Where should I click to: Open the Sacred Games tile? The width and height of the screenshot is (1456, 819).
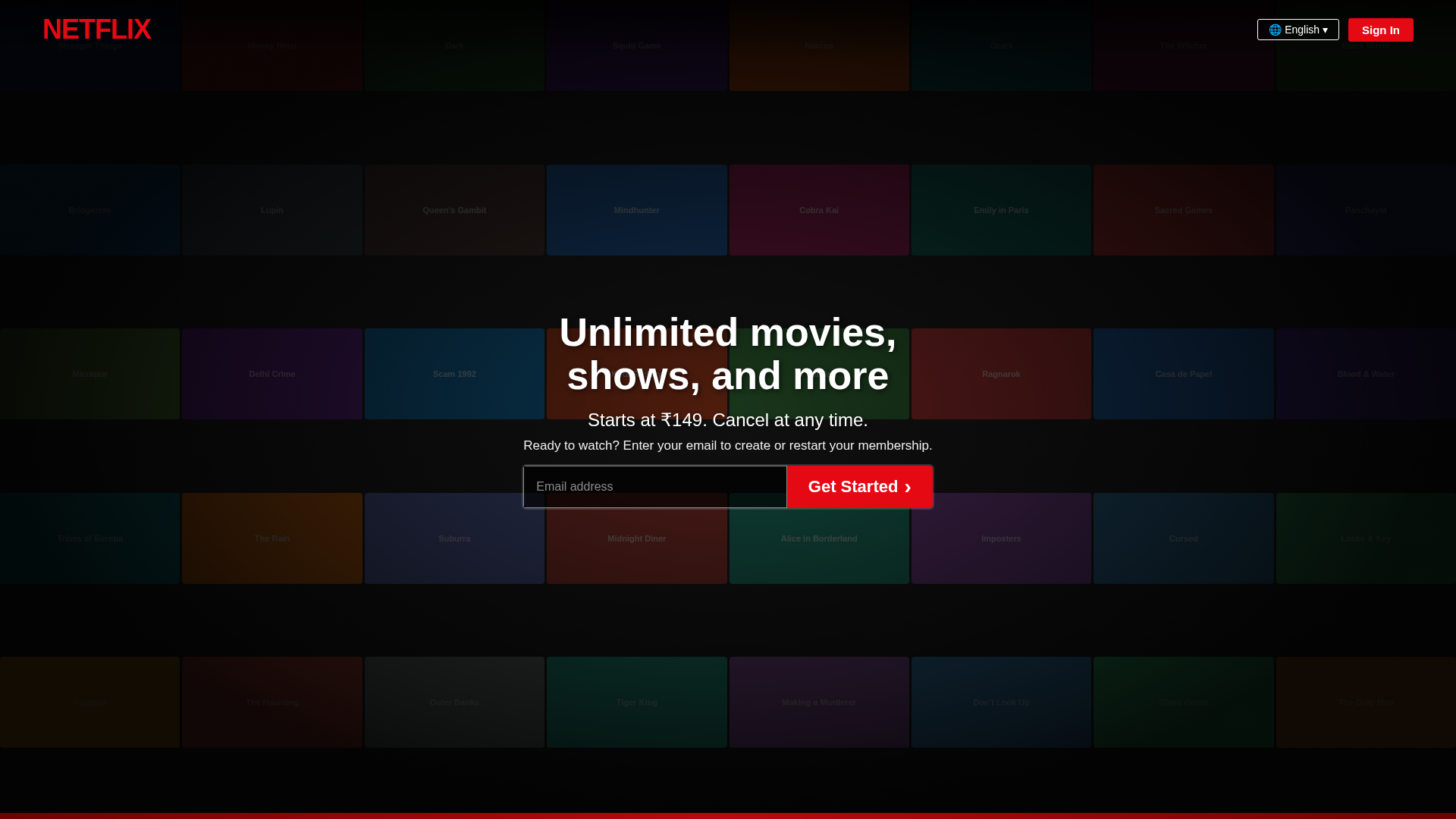tap(1184, 210)
